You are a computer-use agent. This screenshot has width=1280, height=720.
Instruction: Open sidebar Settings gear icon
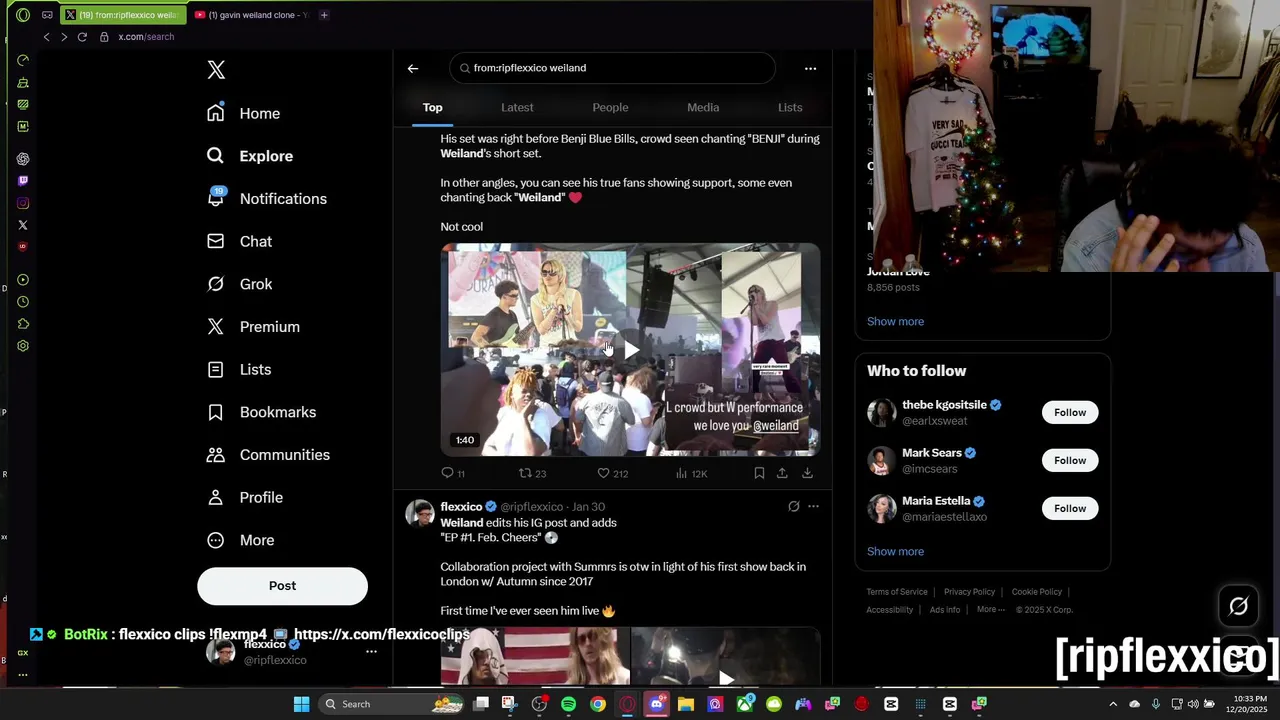(x=23, y=346)
